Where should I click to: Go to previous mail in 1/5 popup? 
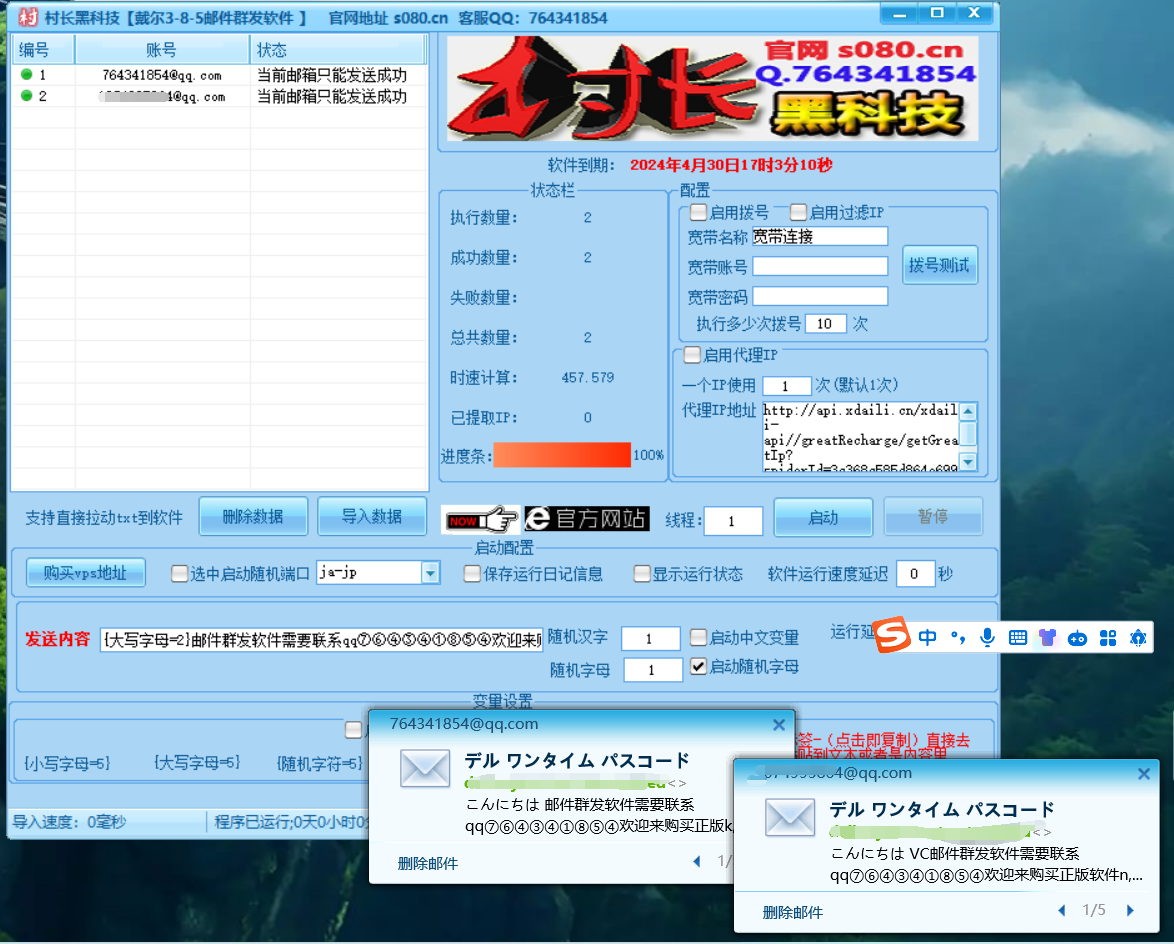point(1062,910)
